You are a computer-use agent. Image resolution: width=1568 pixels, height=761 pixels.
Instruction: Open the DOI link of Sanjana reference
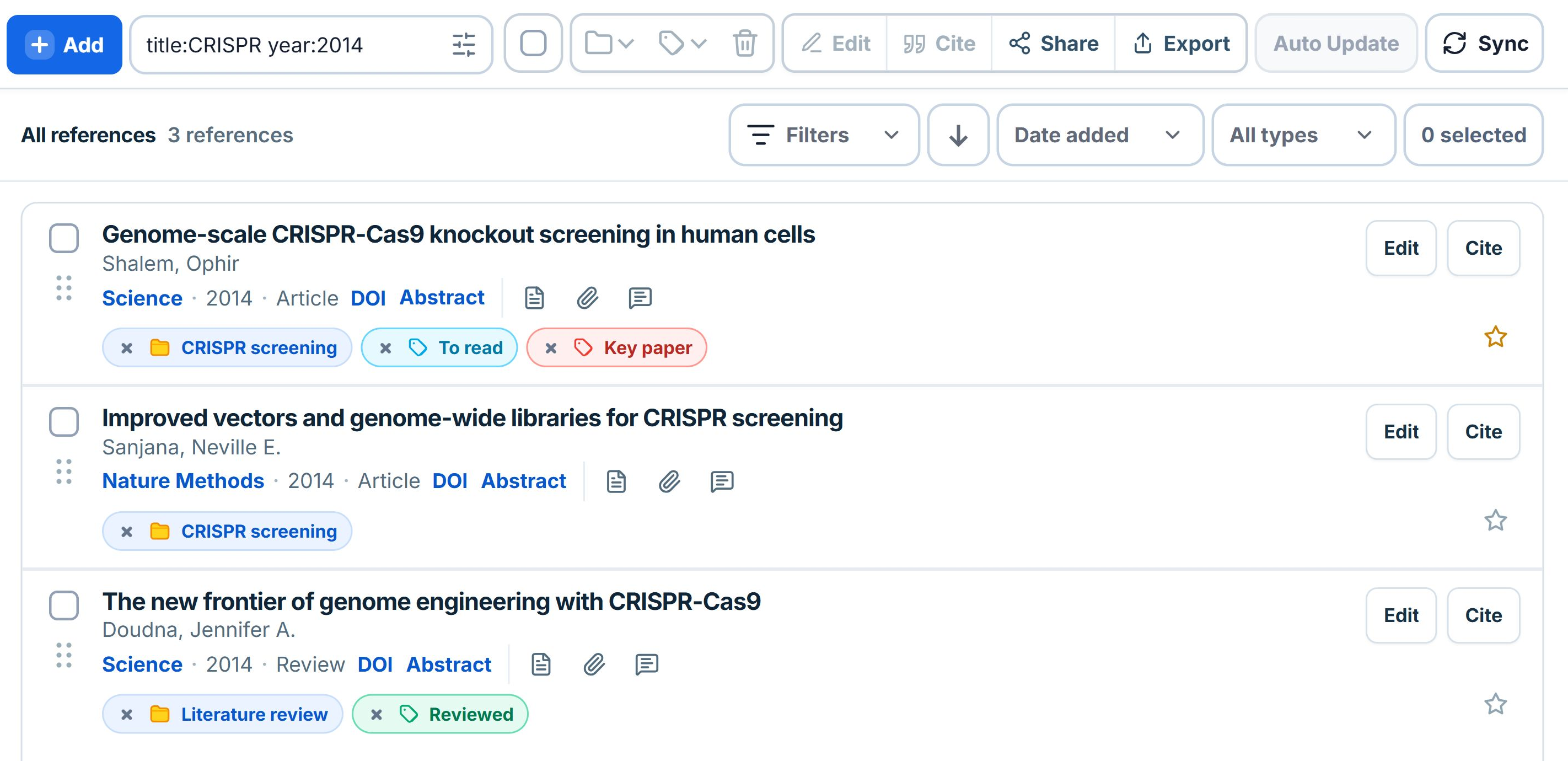coord(450,481)
